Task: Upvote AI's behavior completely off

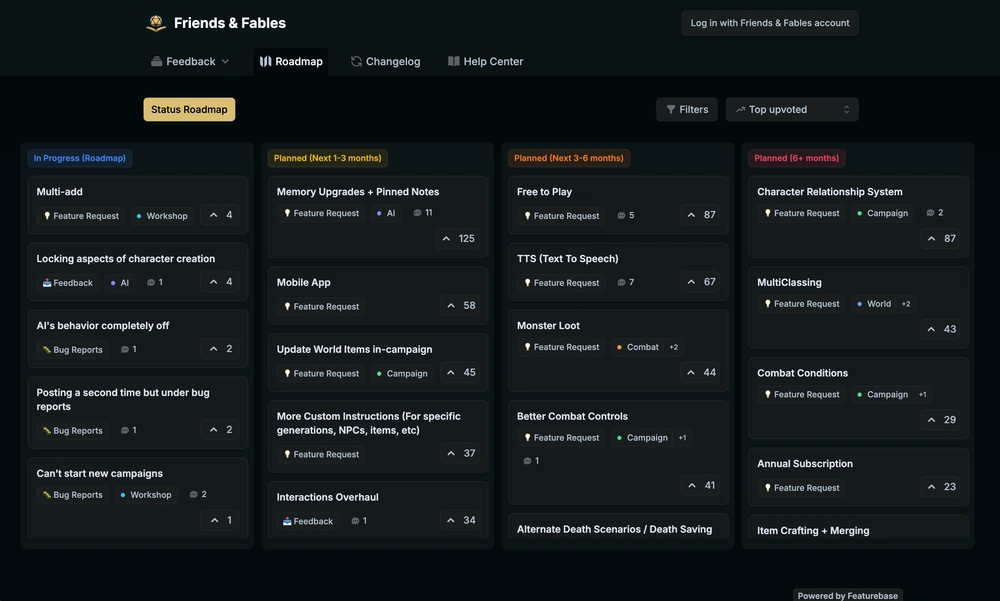Action: tap(221, 349)
